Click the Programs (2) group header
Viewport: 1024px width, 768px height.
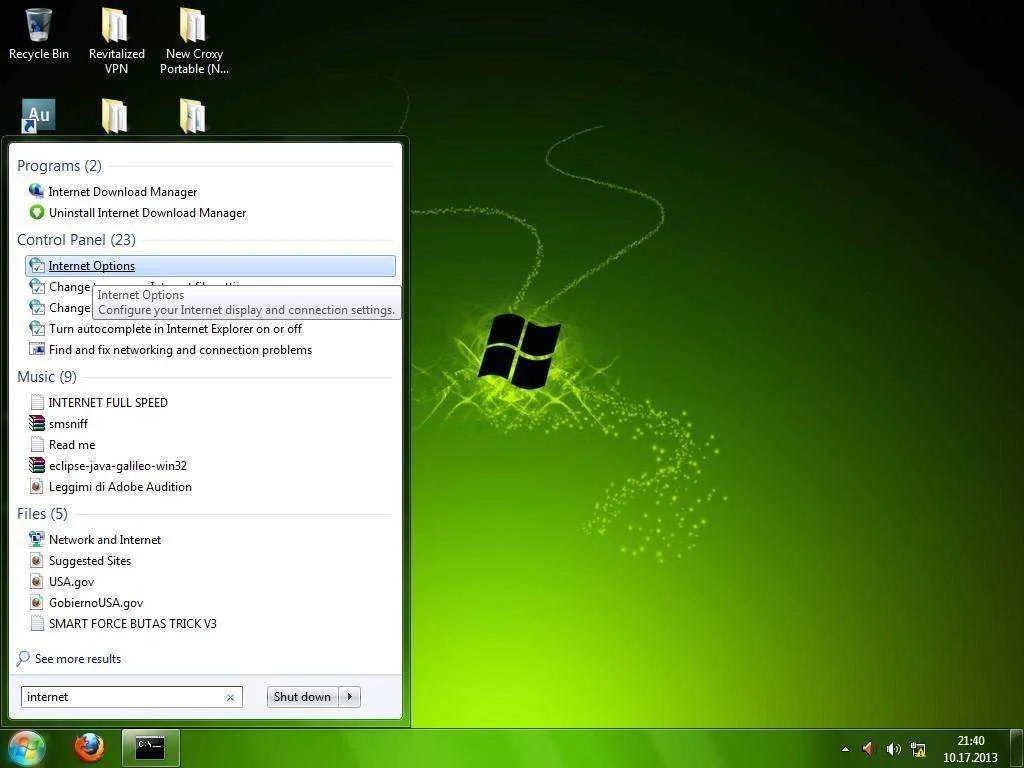[x=59, y=166]
